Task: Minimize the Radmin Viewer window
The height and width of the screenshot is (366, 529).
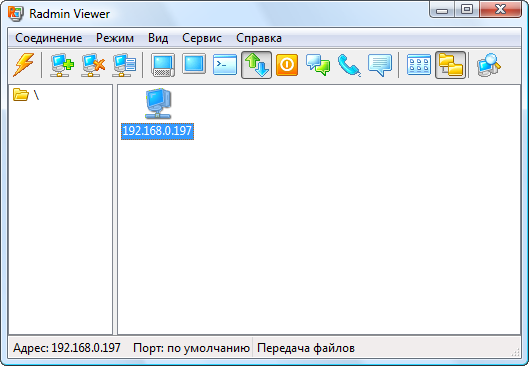Action: click(x=442, y=10)
